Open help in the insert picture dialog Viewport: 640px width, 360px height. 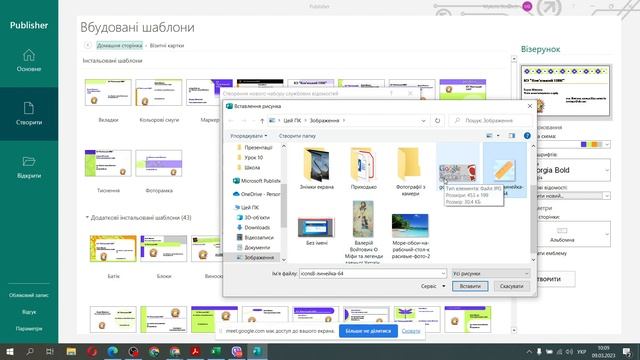click(x=527, y=136)
